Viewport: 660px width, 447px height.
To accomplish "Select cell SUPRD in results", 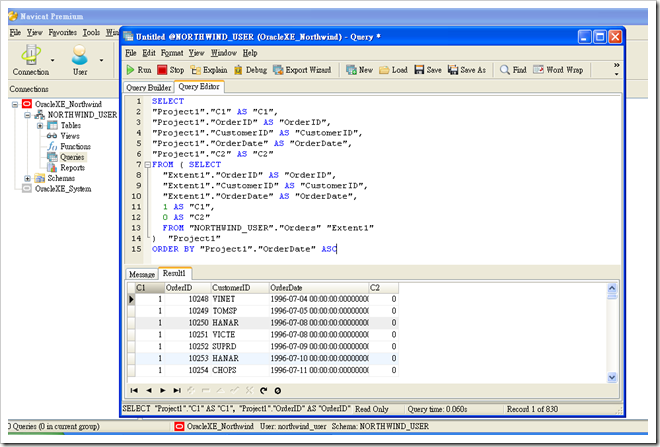I will [x=240, y=346].
